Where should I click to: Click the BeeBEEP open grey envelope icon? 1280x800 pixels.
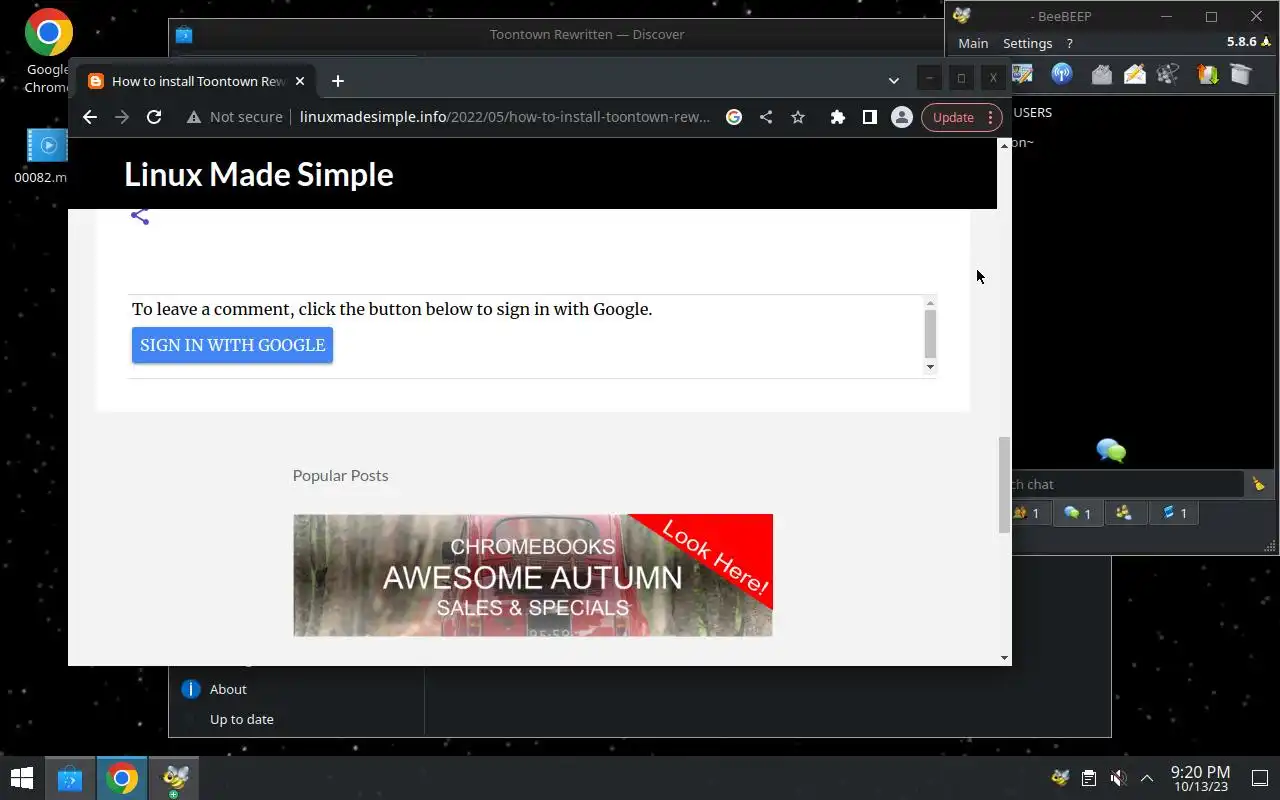click(1101, 74)
